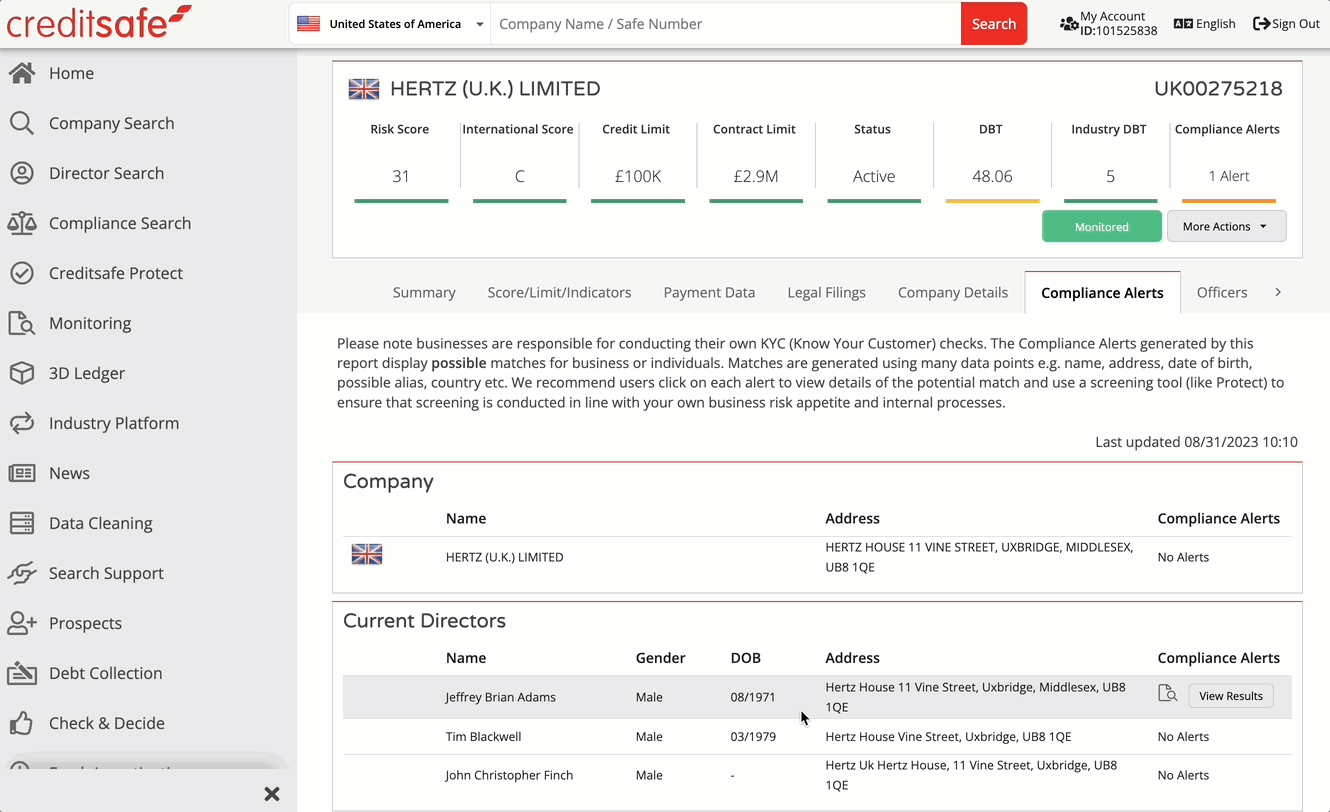This screenshot has height=812, width=1330.
Task: Click the News newspaper icon
Action: [x=21, y=473]
